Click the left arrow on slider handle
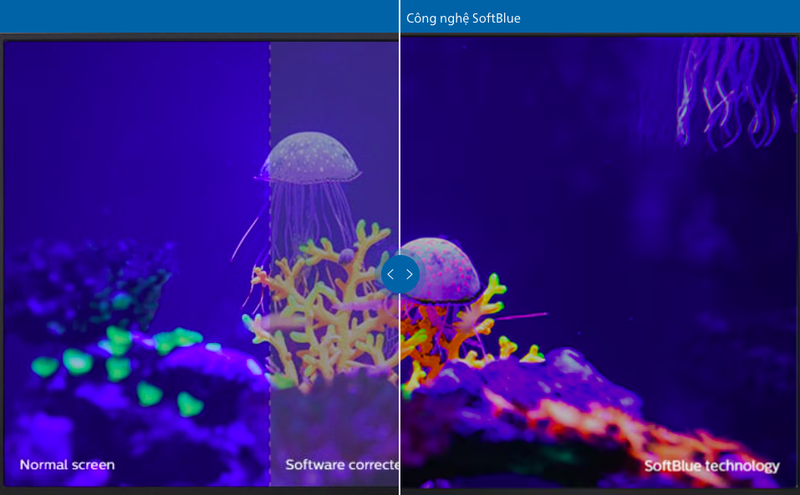This screenshot has height=495, width=800. (391, 275)
